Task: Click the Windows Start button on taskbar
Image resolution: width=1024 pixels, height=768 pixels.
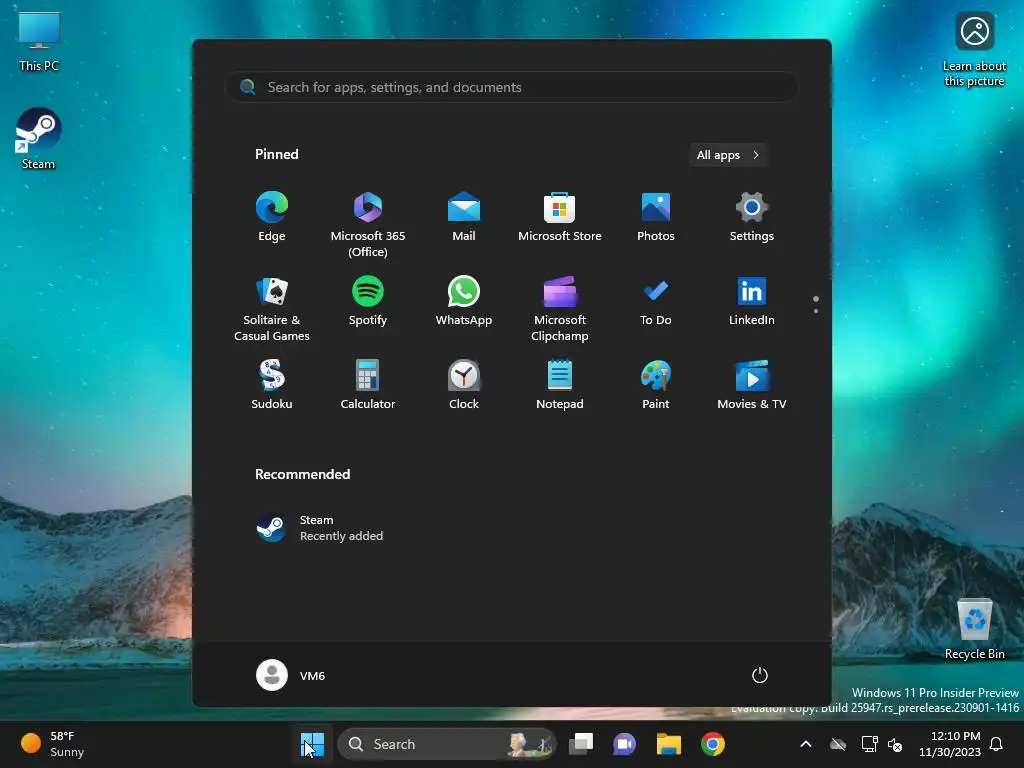Action: [312, 744]
